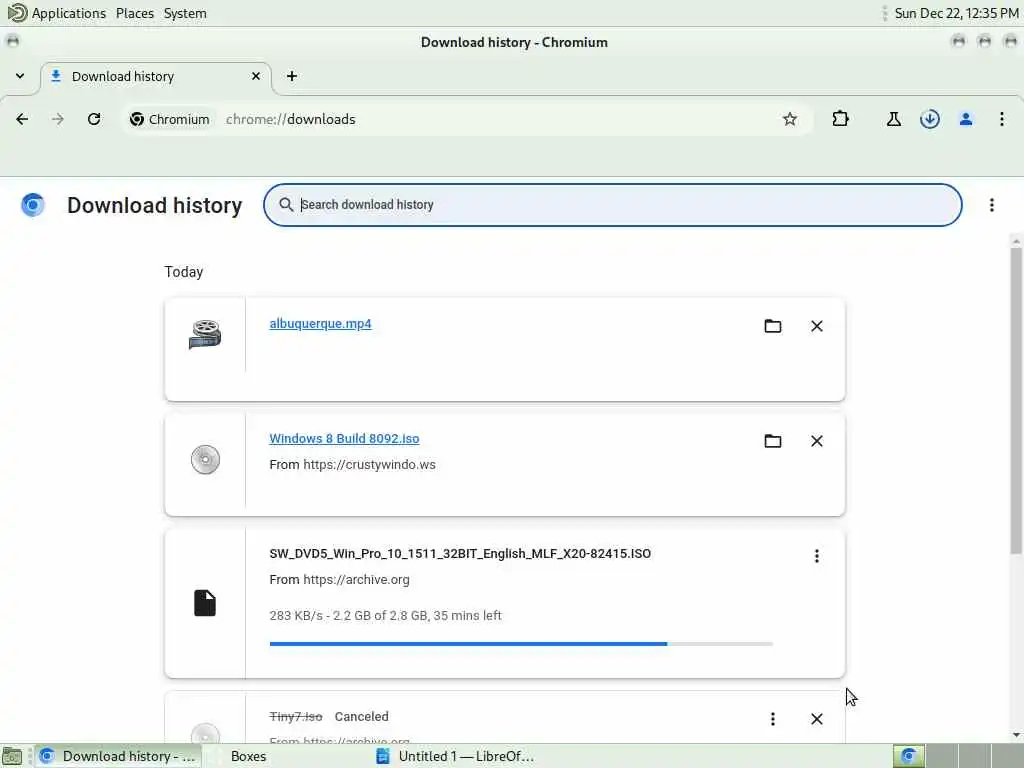Image resolution: width=1024 pixels, height=768 pixels.
Task: Click the show desktop icon in bottom panel
Action: [12, 756]
